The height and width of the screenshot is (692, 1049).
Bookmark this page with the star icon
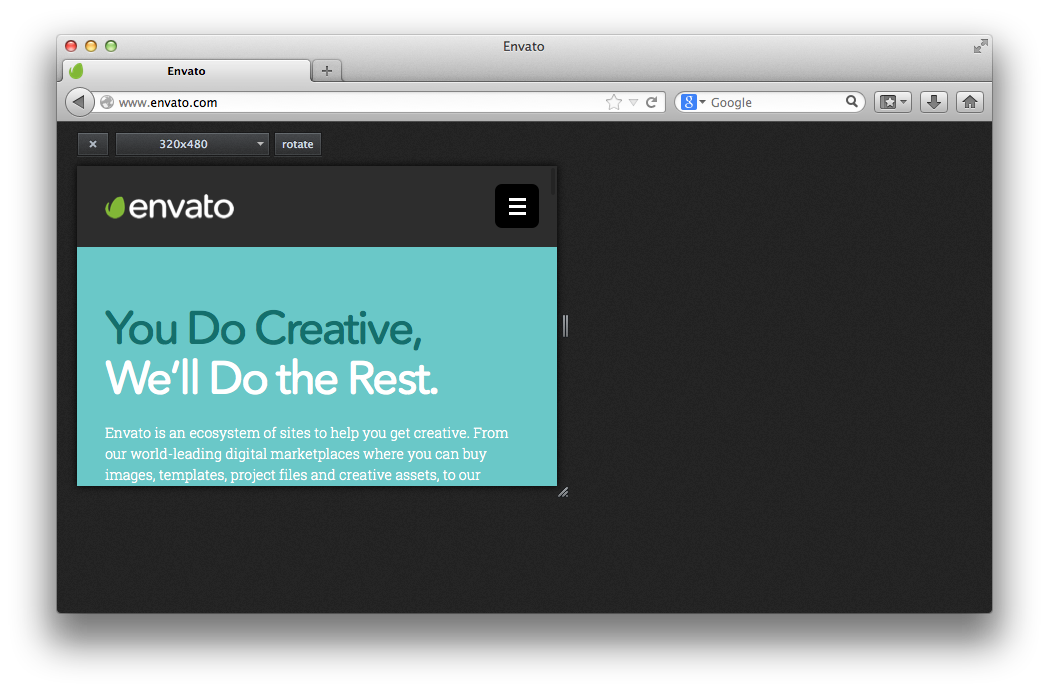click(613, 102)
